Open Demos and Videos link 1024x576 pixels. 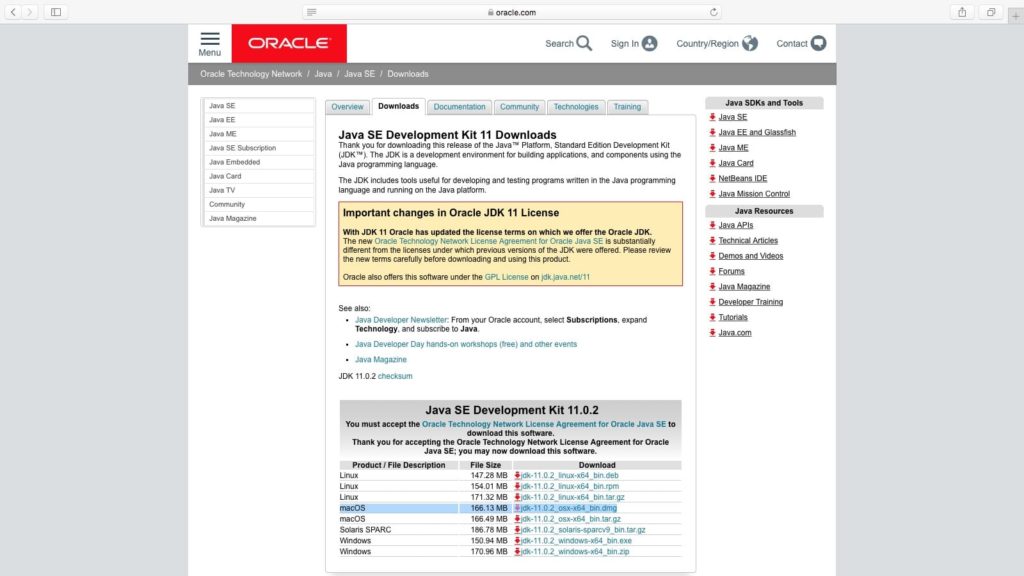pyautogui.click(x=750, y=256)
